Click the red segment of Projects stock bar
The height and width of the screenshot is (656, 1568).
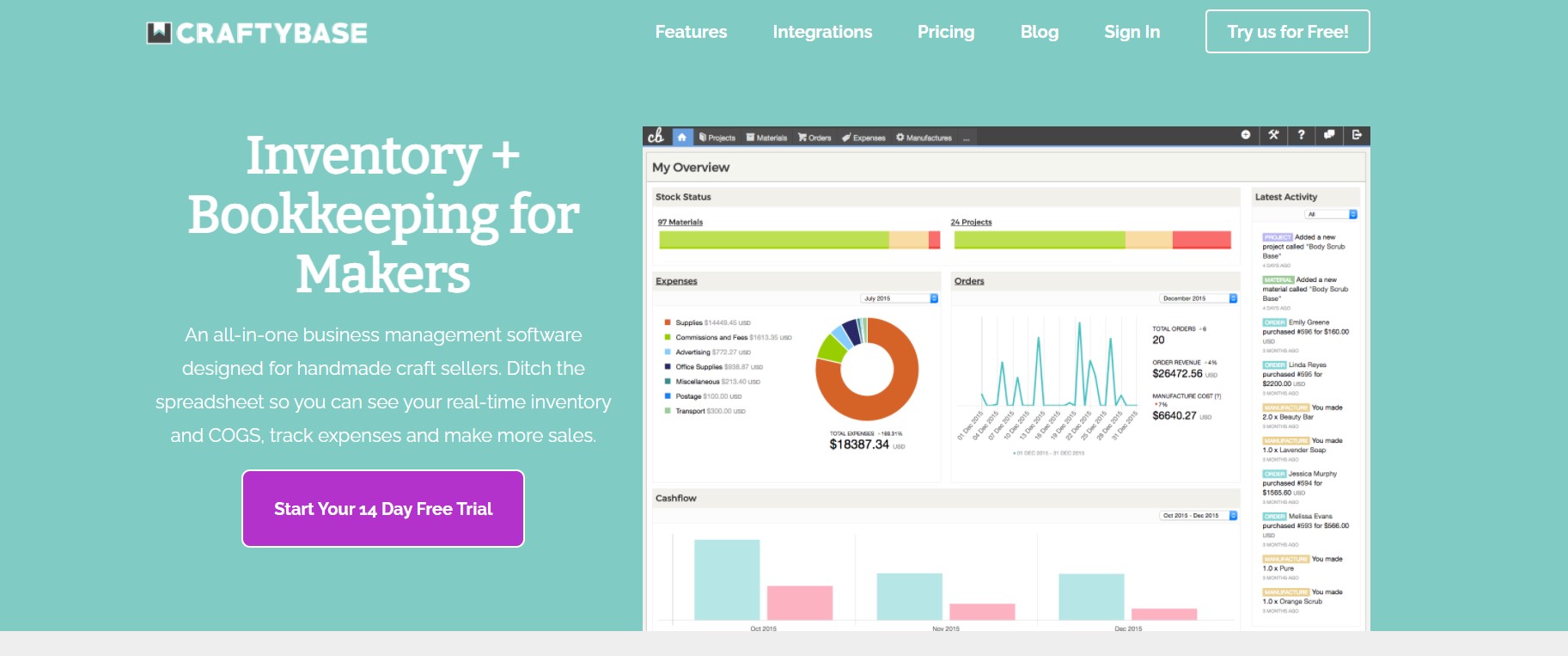(x=1201, y=240)
